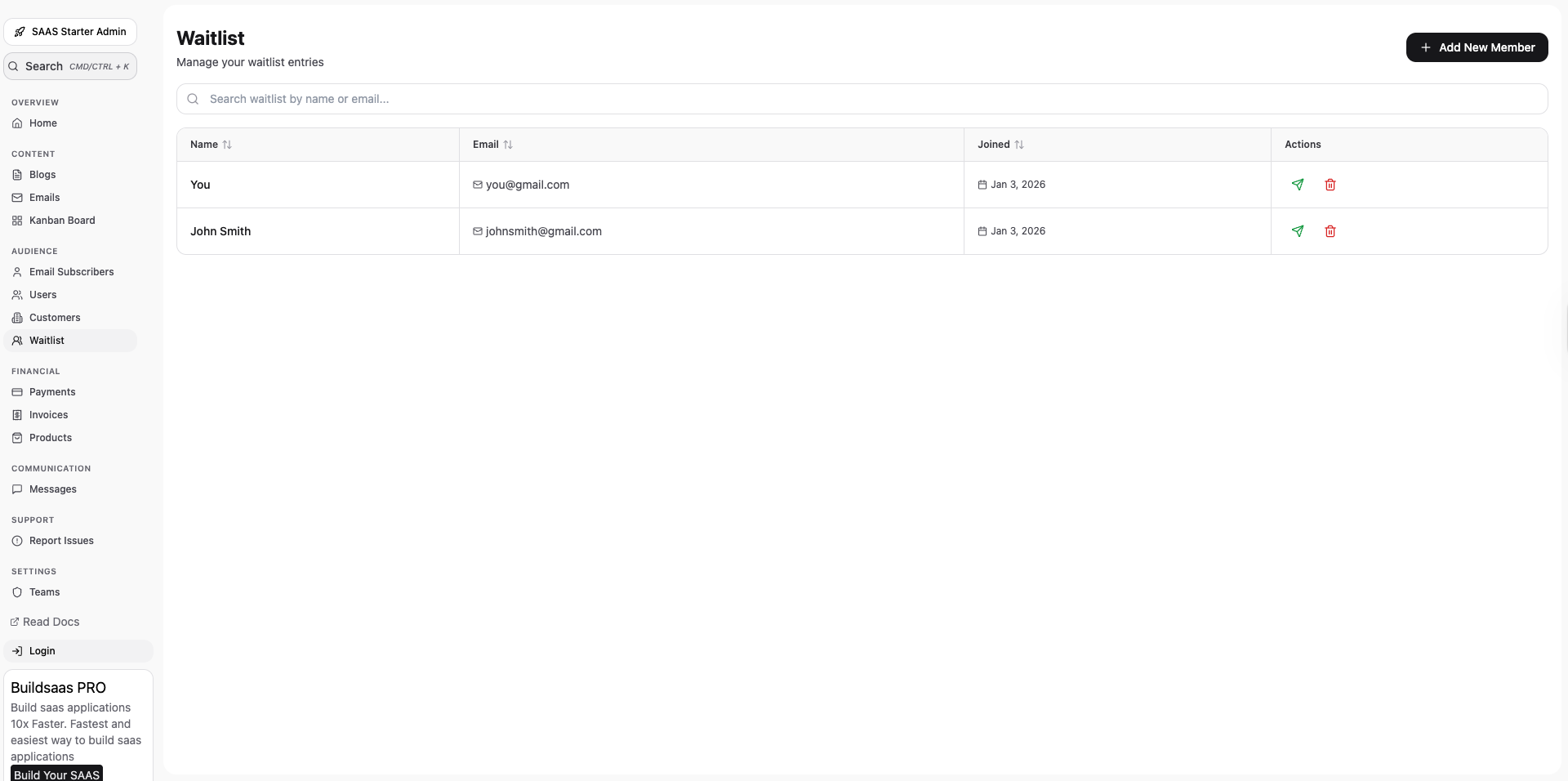
Task: Open Emails in the sidebar
Action: click(x=70, y=198)
